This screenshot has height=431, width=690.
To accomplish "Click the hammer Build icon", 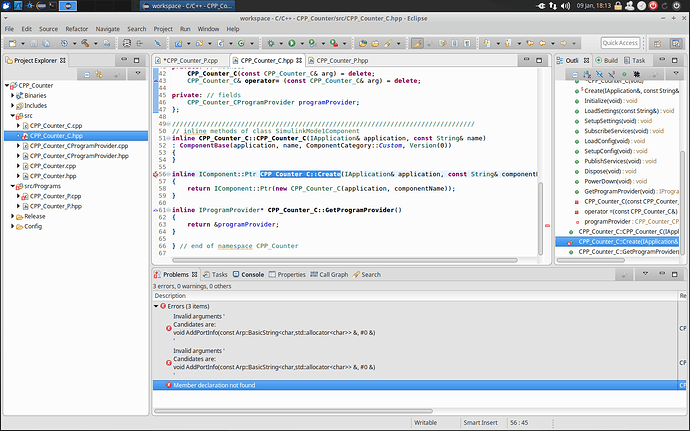I will click(x=85, y=43).
